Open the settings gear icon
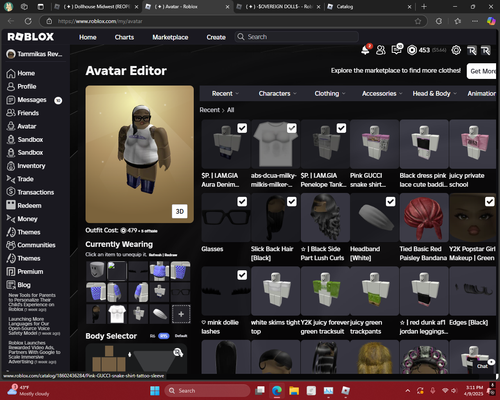 (x=456, y=50)
